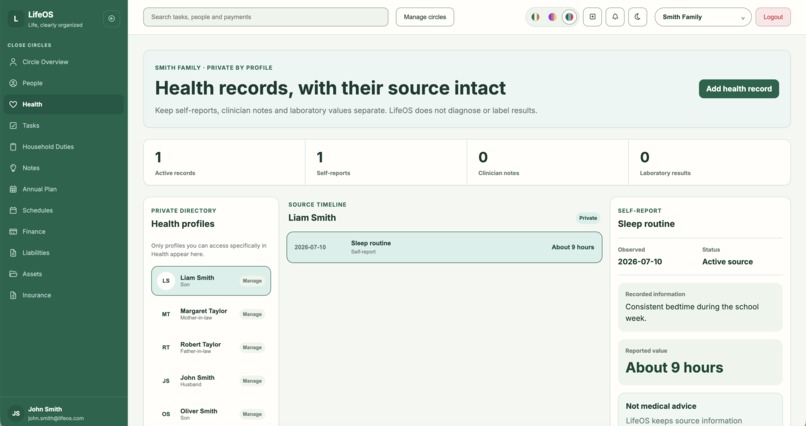Click Manage for Oliver Smith
Viewport: 806px width, 426px height.
252,414
